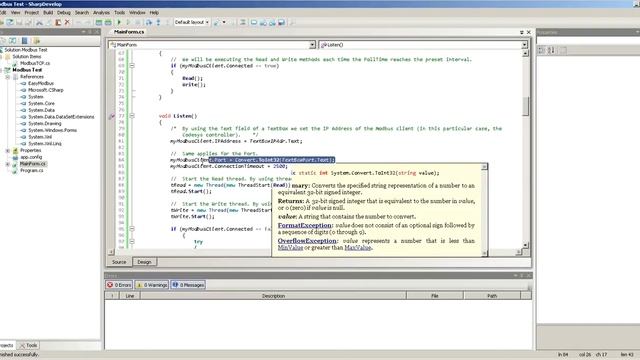Follow the MaxValue link in tooltip
Screen dimensions: 640x360
click(358, 247)
